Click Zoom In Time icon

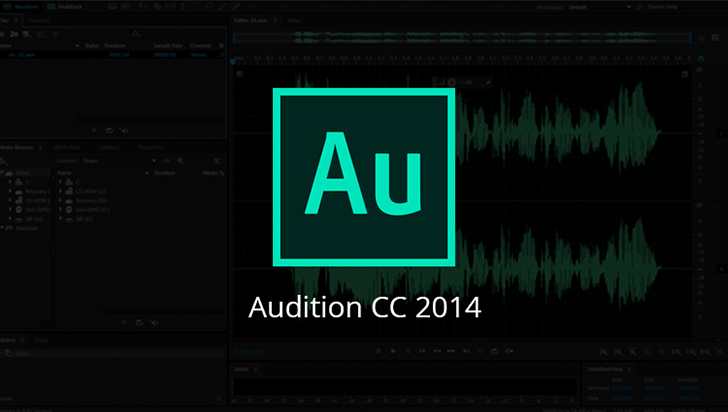point(632,352)
